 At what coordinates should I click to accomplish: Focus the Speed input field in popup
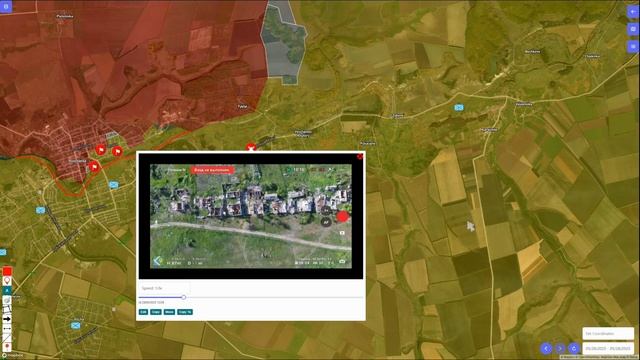click(164, 288)
